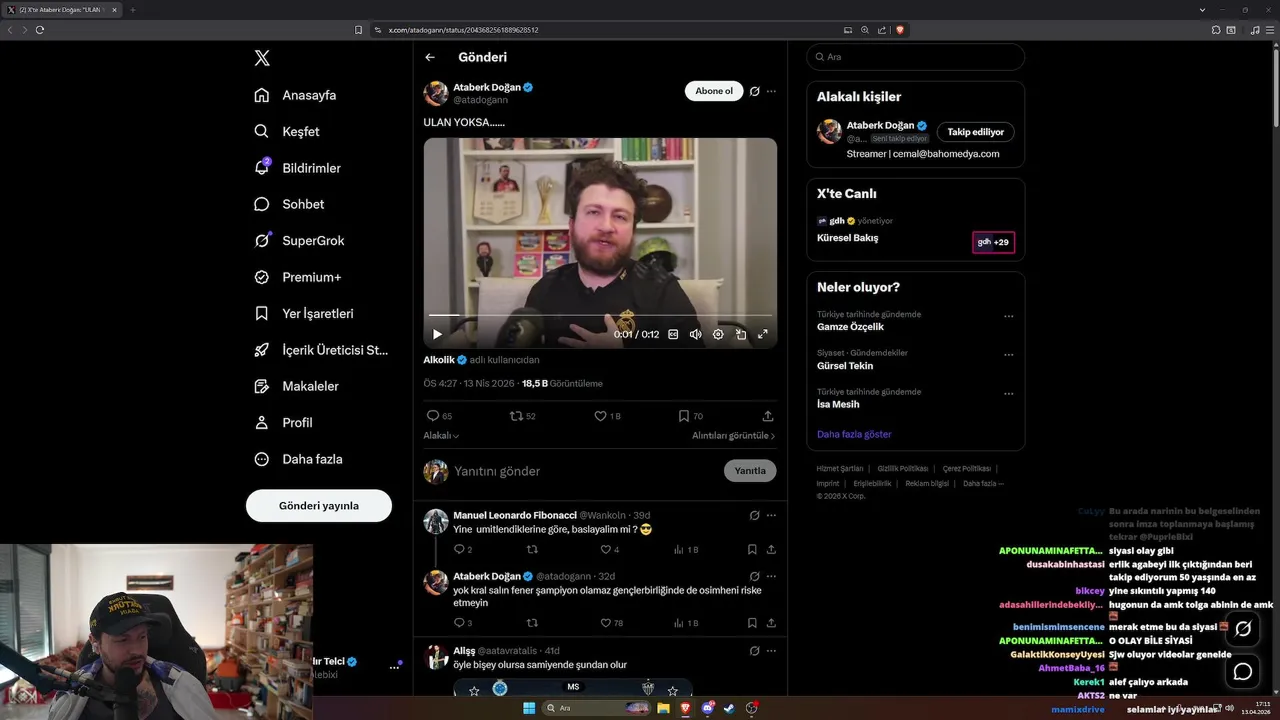
Task: Click the Yanıtla reply button
Action: (x=750, y=471)
